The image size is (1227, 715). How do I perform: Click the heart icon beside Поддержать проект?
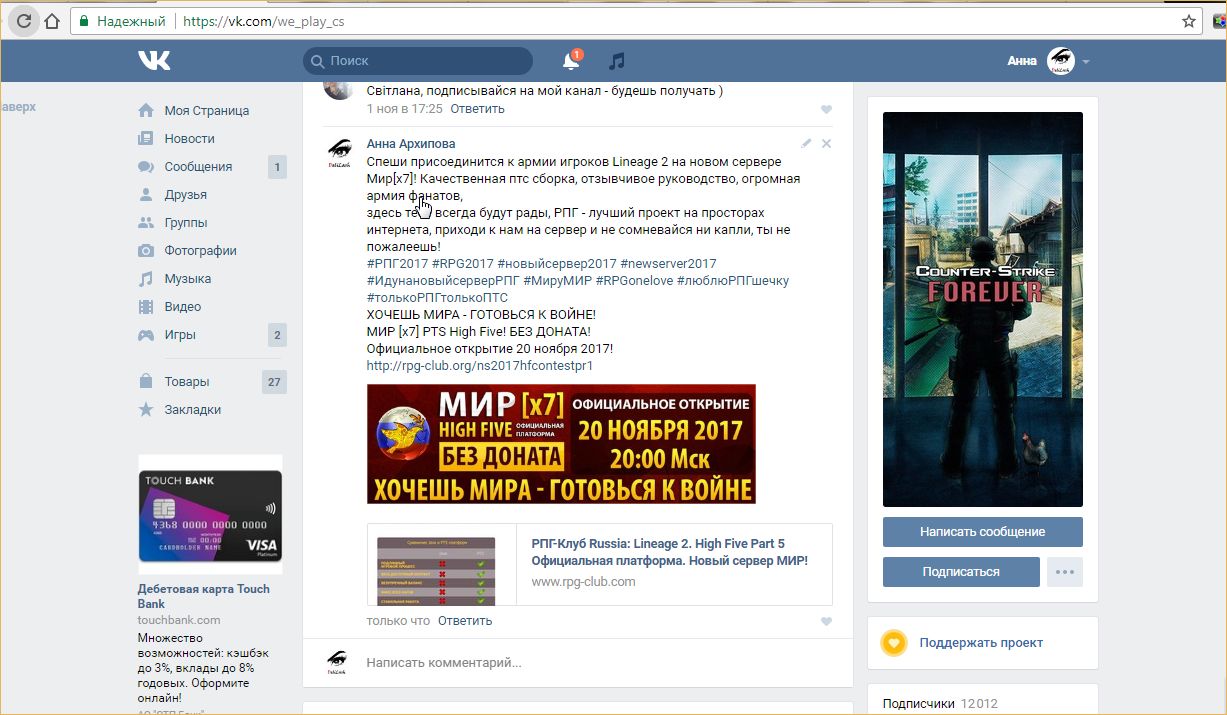[x=894, y=643]
